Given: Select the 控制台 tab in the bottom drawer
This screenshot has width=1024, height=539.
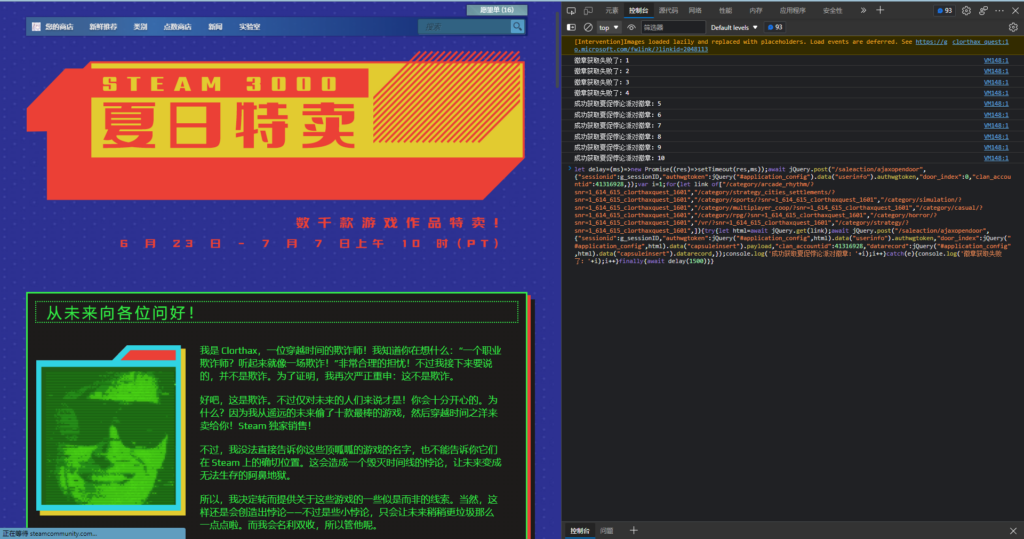Looking at the screenshot, I should 580,531.
